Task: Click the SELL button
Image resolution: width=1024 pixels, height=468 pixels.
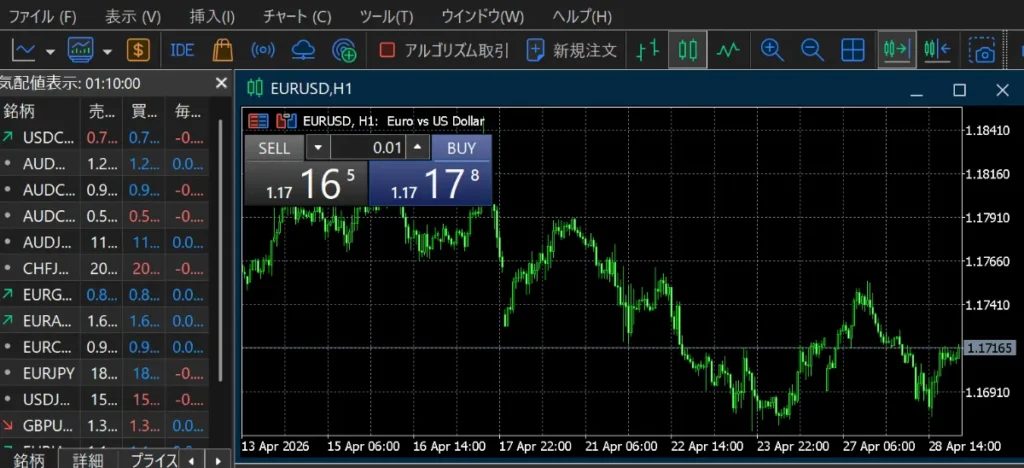Action: click(x=274, y=148)
